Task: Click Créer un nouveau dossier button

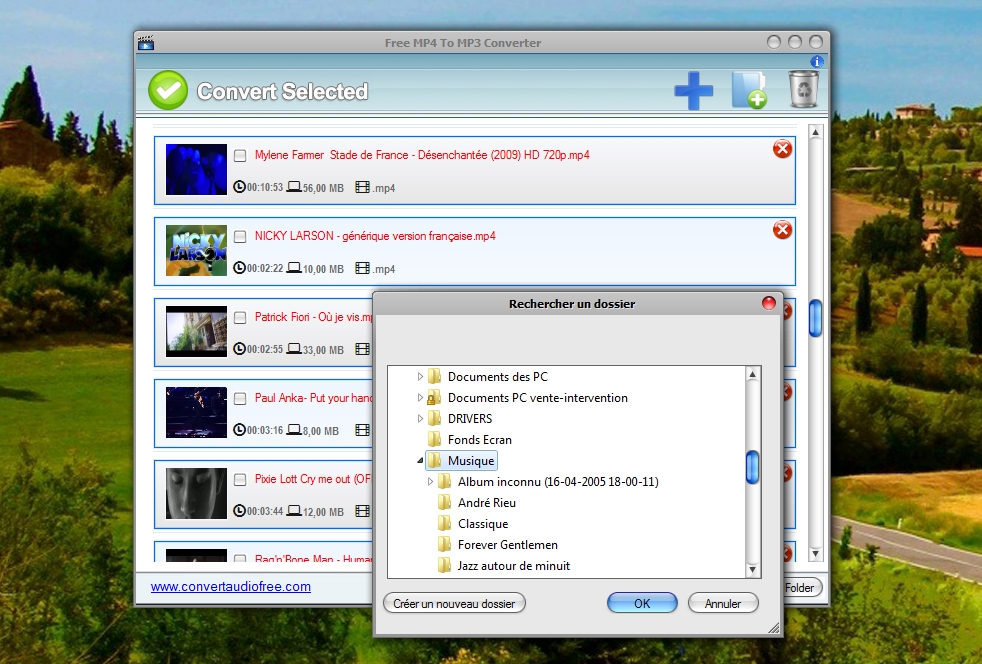Action: coord(454,603)
